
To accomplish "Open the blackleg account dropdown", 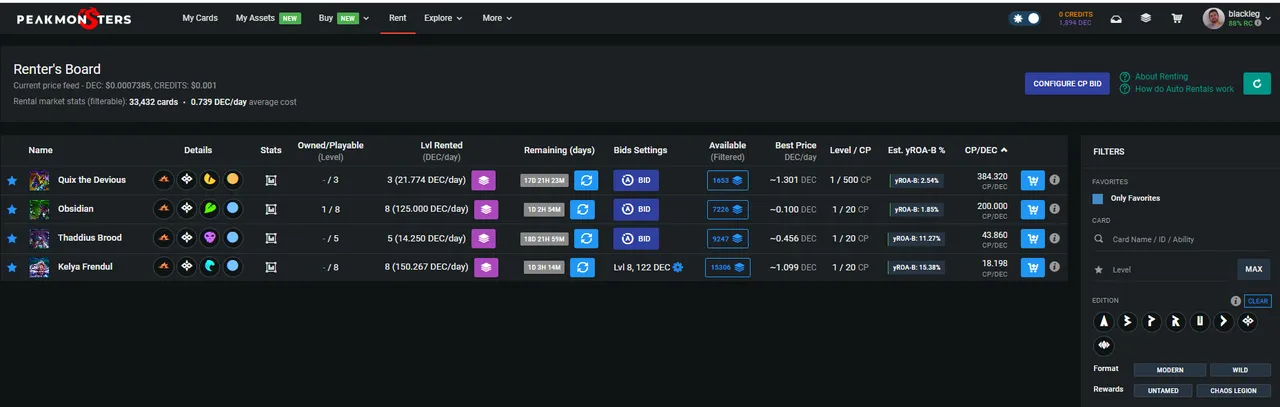I will pyautogui.click(x=1238, y=18).
